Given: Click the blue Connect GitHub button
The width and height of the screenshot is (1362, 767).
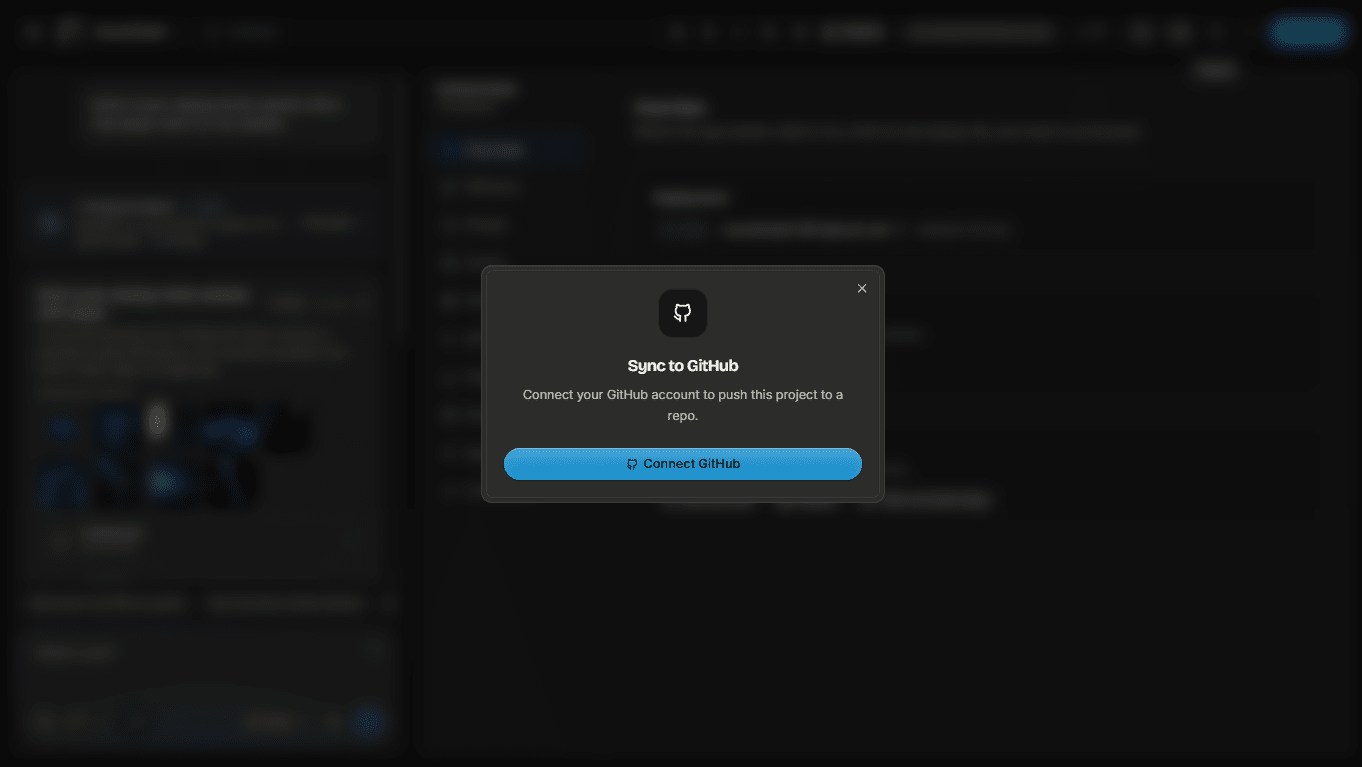Looking at the screenshot, I should pos(682,464).
